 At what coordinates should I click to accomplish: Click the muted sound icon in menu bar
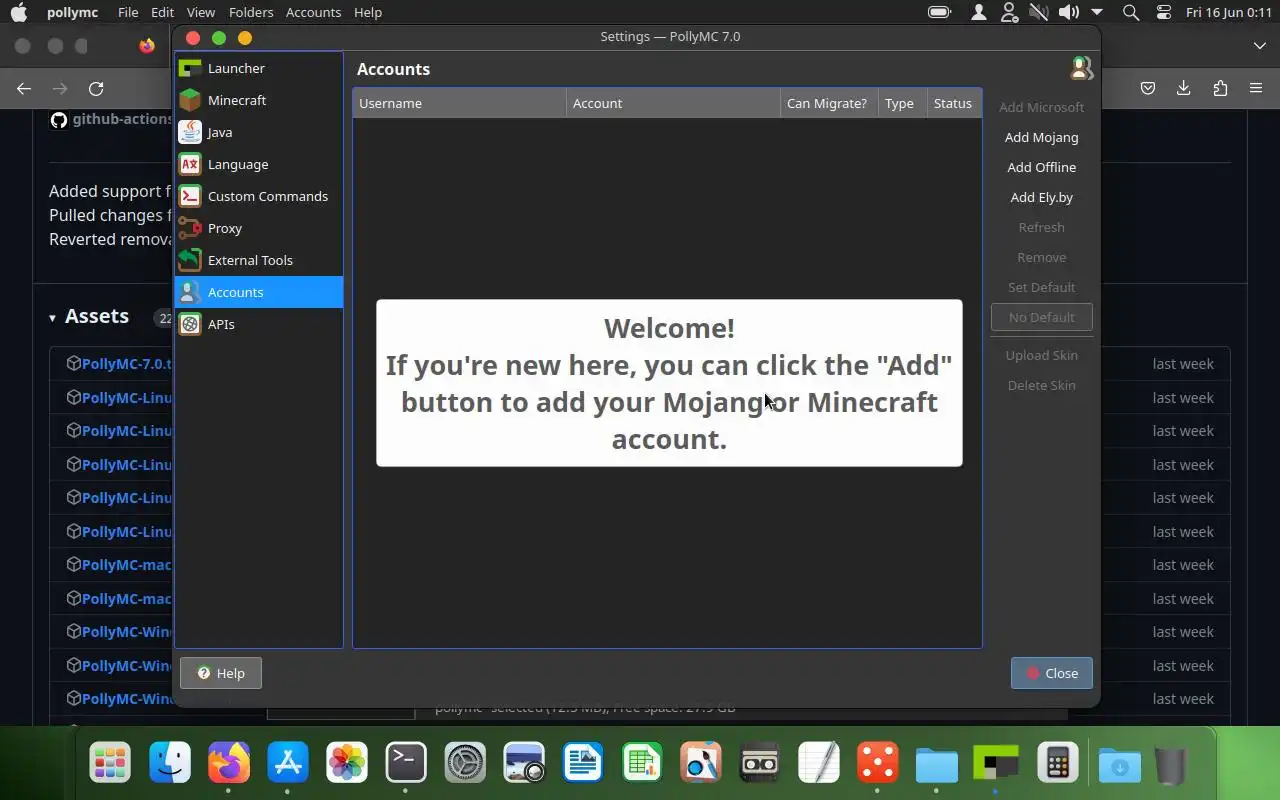1039,12
